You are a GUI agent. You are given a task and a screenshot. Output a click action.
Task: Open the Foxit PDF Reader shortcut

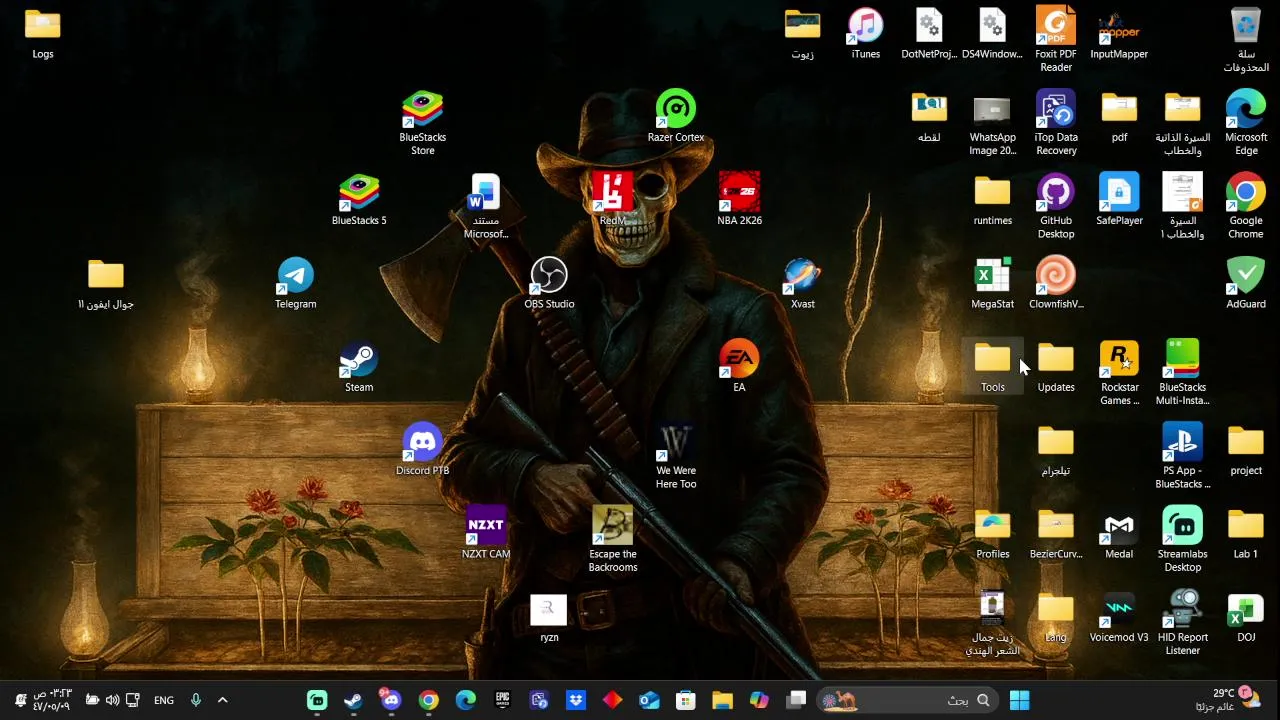tap(1056, 40)
